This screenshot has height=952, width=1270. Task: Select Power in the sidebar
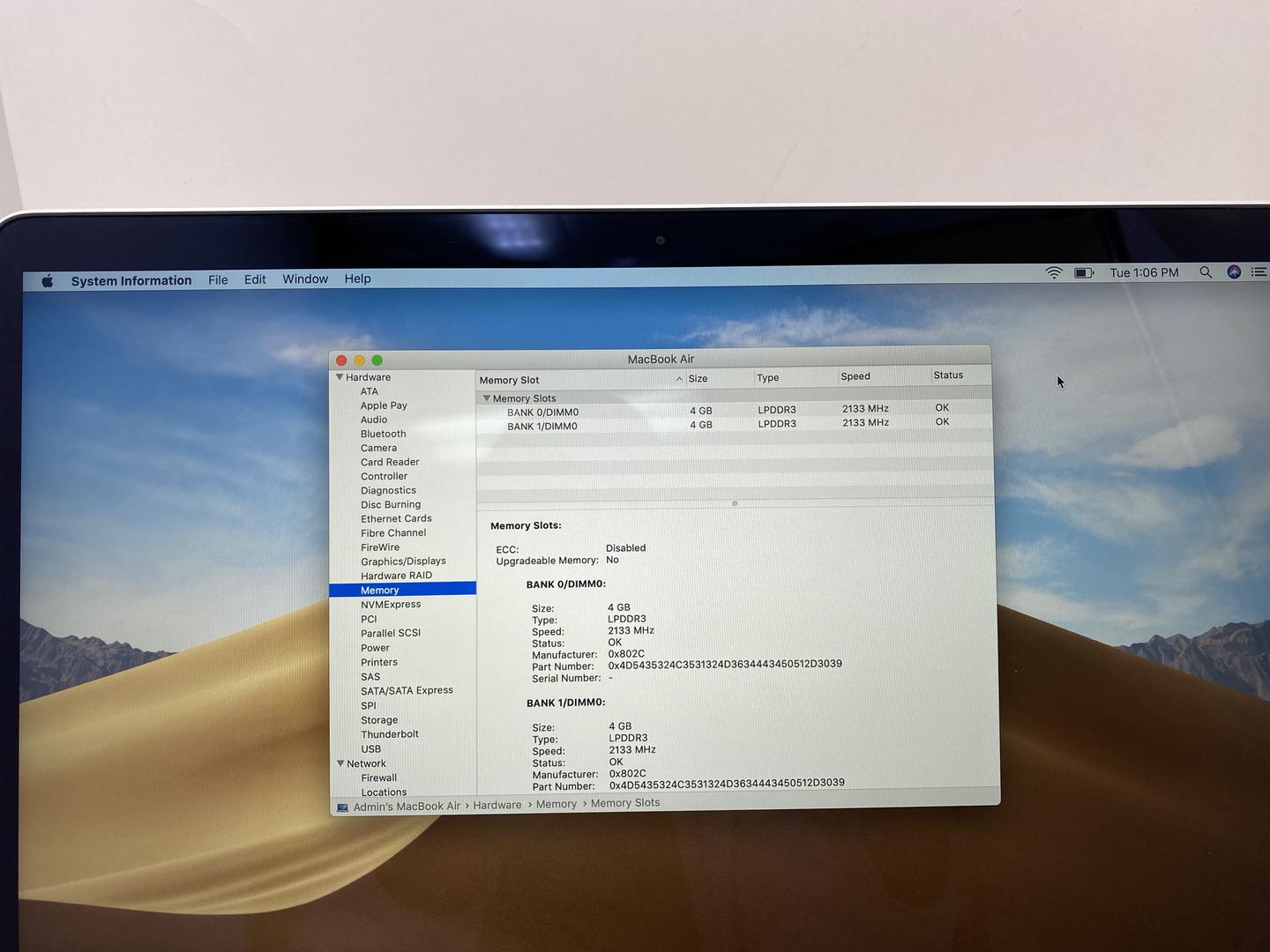375,648
